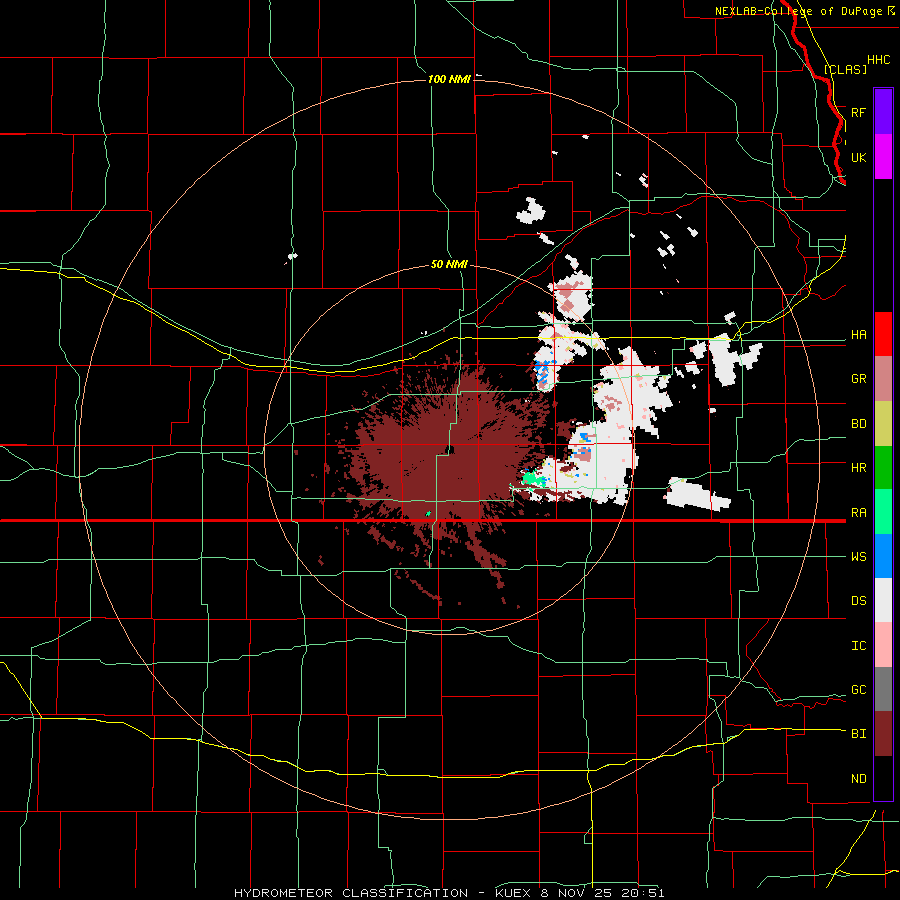The width and height of the screenshot is (900, 900).
Task: Click the BI legend label
Action: (x=858, y=734)
